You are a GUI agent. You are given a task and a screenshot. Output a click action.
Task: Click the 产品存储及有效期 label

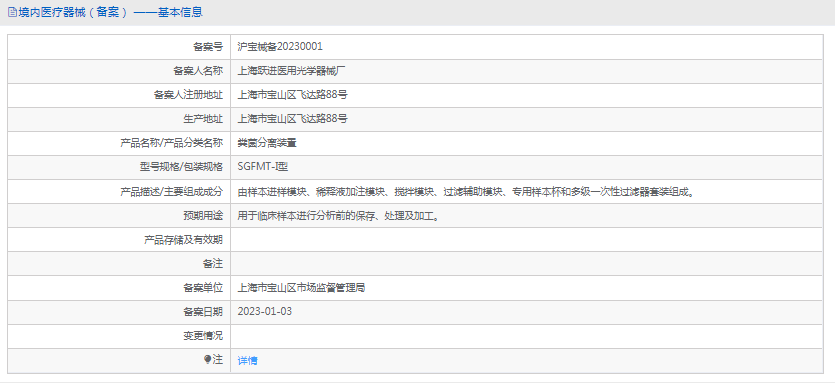(183, 240)
